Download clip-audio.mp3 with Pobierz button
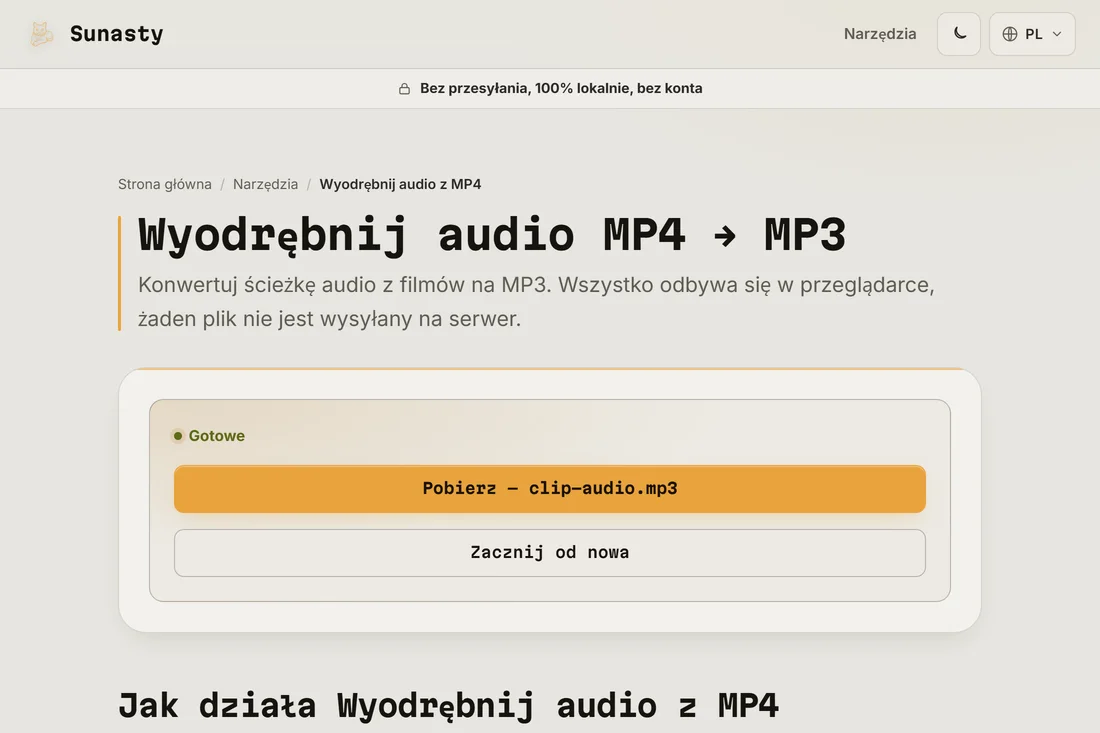Image resolution: width=1100 pixels, height=733 pixels. click(549, 489)
